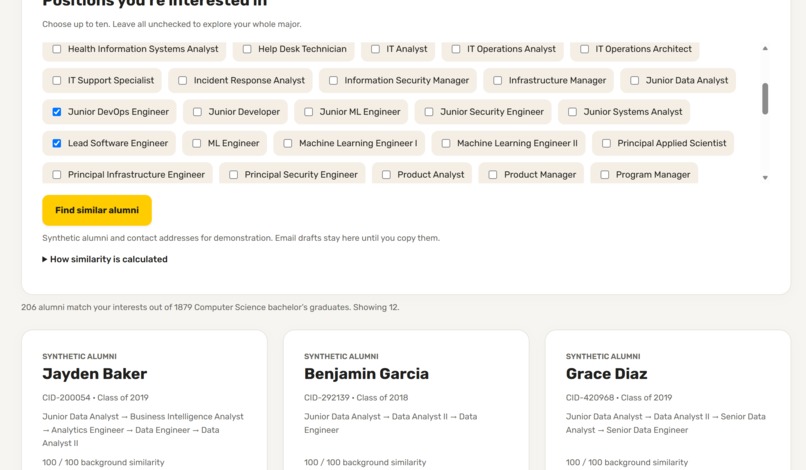Open Grace Diaz alumni card
This screenshot has width=806, height=470.
click(668, 400)
